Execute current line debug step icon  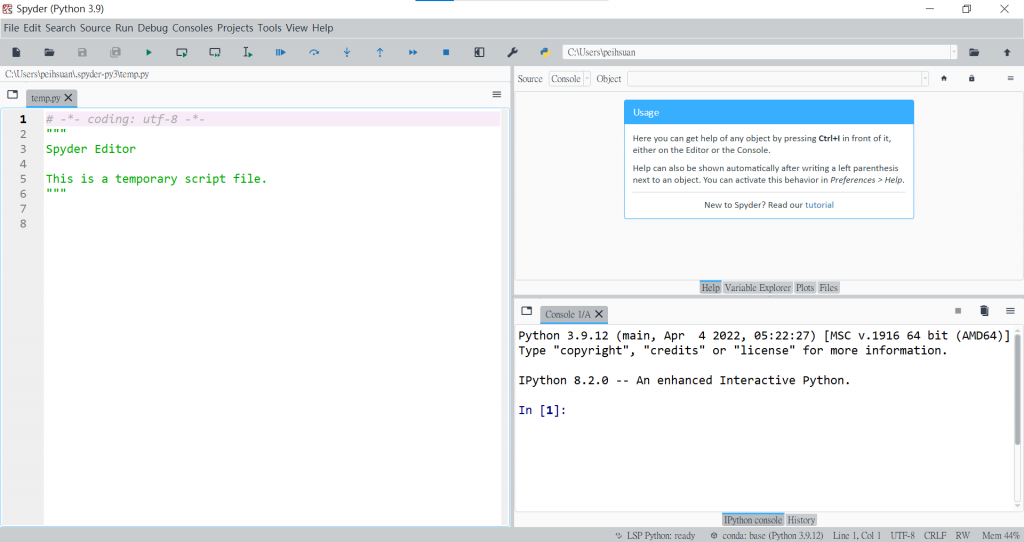[x=314, y=52]
